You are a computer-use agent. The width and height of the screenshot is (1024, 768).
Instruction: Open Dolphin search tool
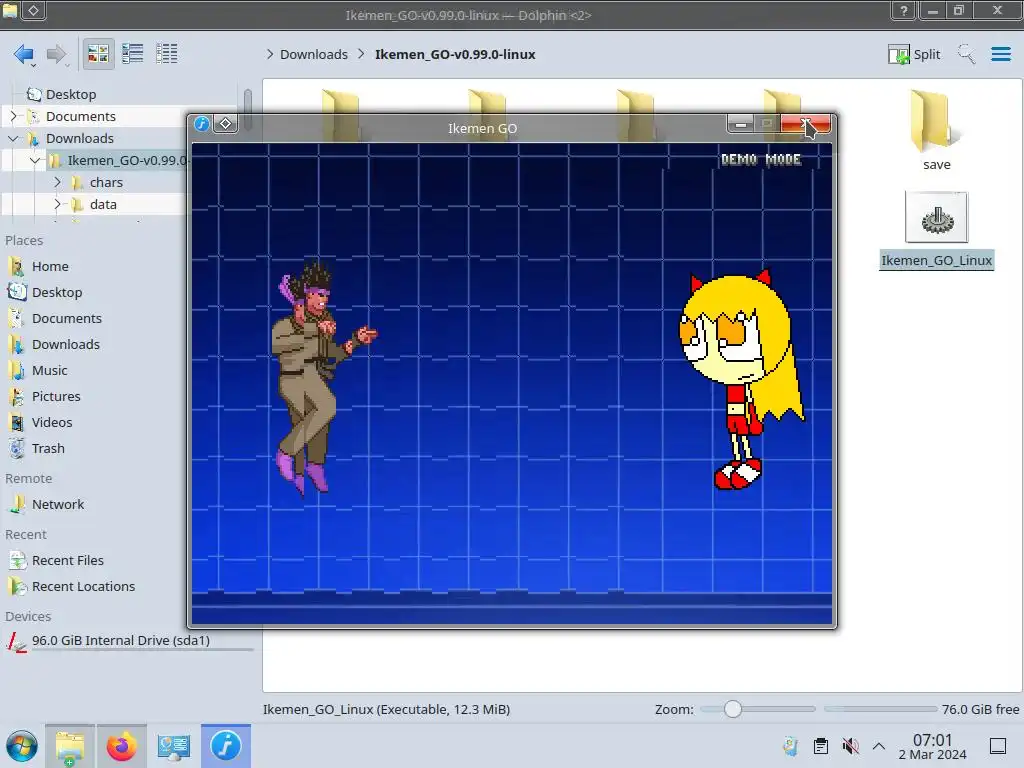click(x=966, y=54)
